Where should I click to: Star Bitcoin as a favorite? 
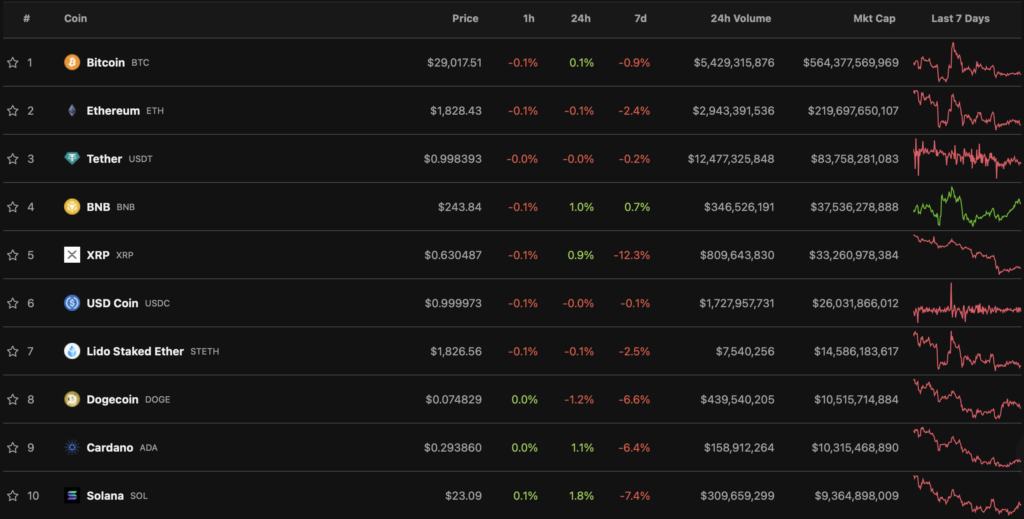tap(13, 62)
